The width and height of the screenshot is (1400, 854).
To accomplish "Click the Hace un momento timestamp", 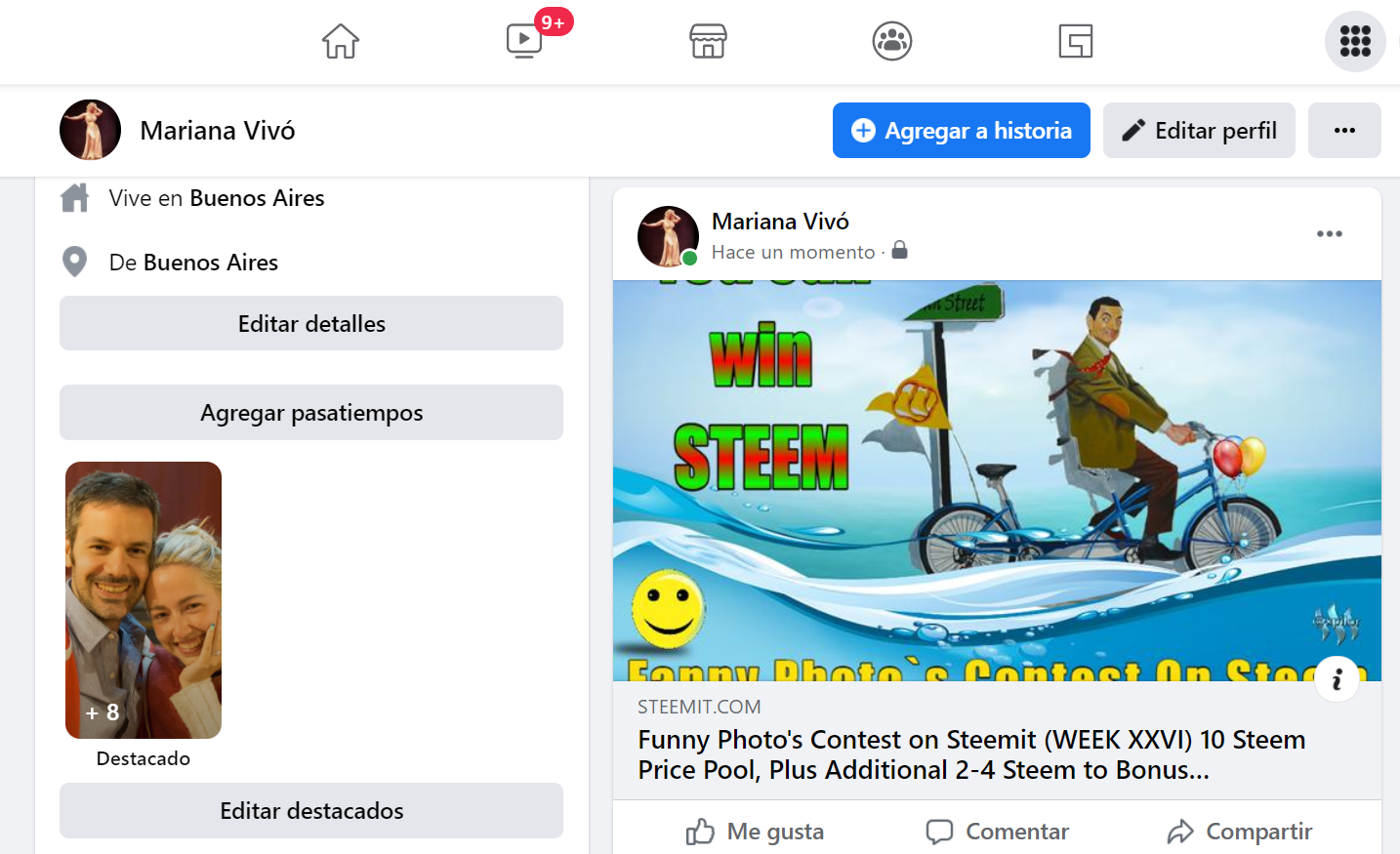I will point(793,252).
